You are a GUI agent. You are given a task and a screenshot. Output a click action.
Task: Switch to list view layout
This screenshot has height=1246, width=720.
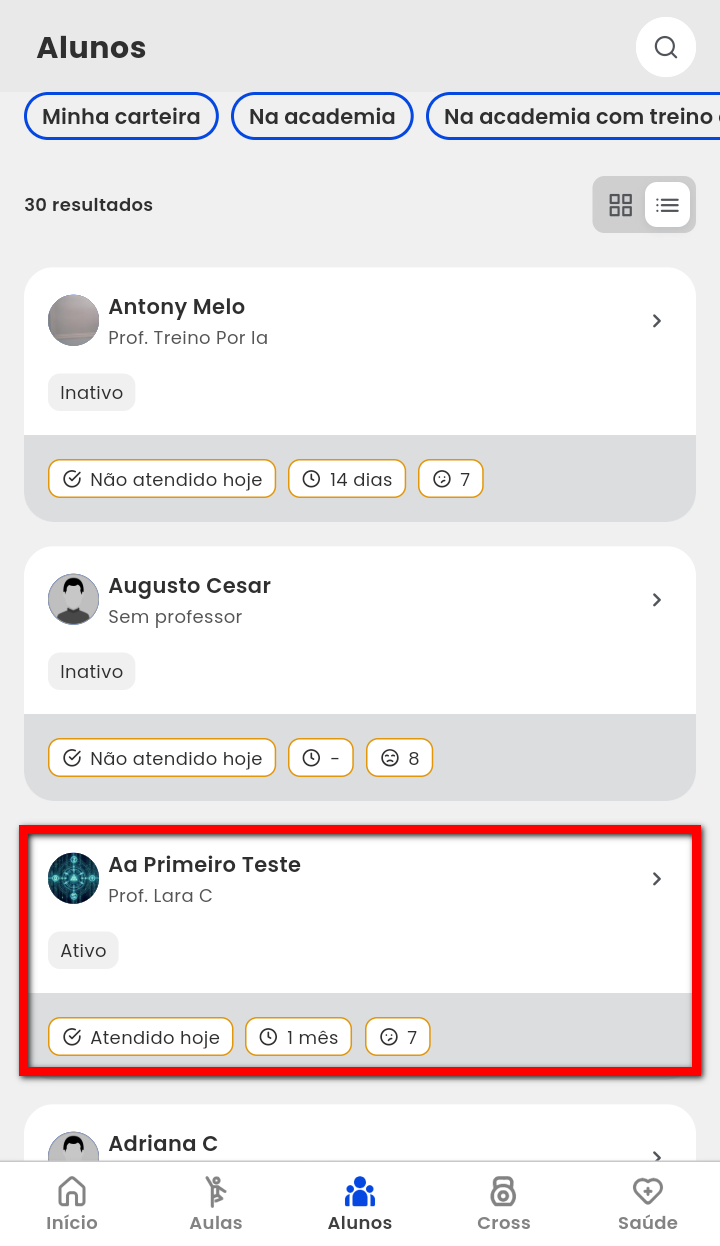coord(667,205)
